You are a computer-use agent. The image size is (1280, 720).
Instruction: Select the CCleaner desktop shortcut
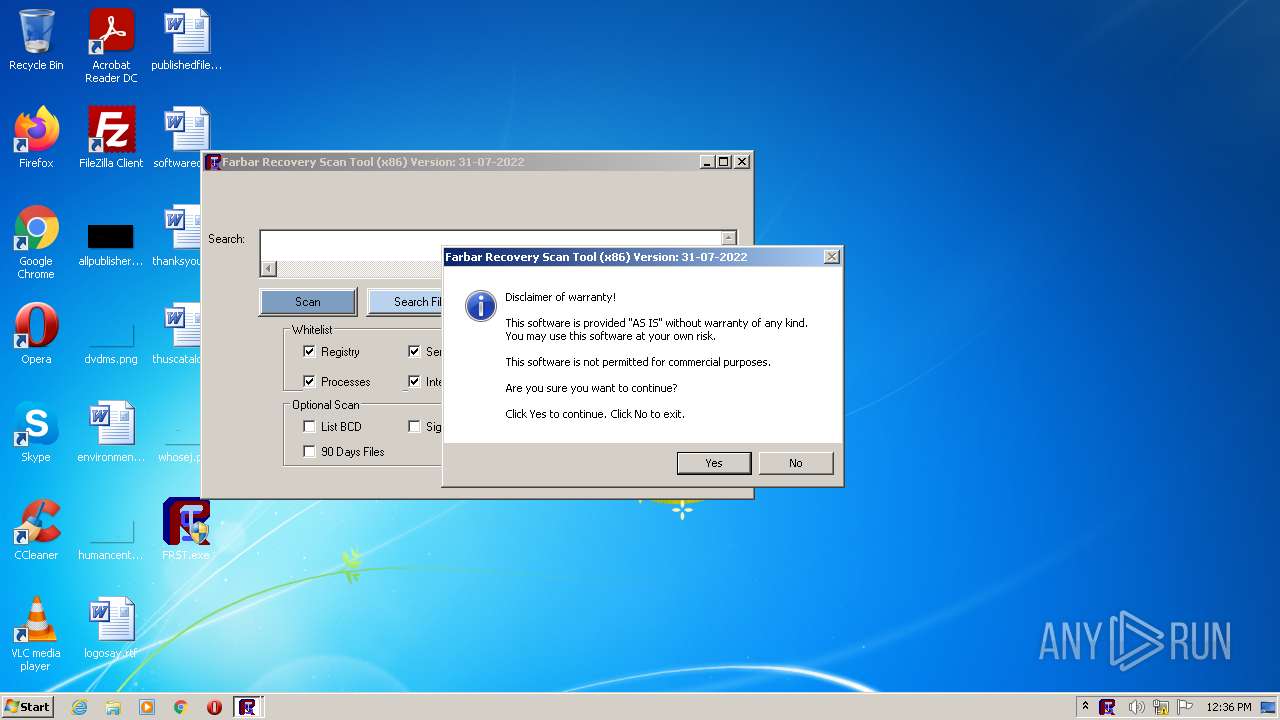pyautogui.click(x=36, y=530)
